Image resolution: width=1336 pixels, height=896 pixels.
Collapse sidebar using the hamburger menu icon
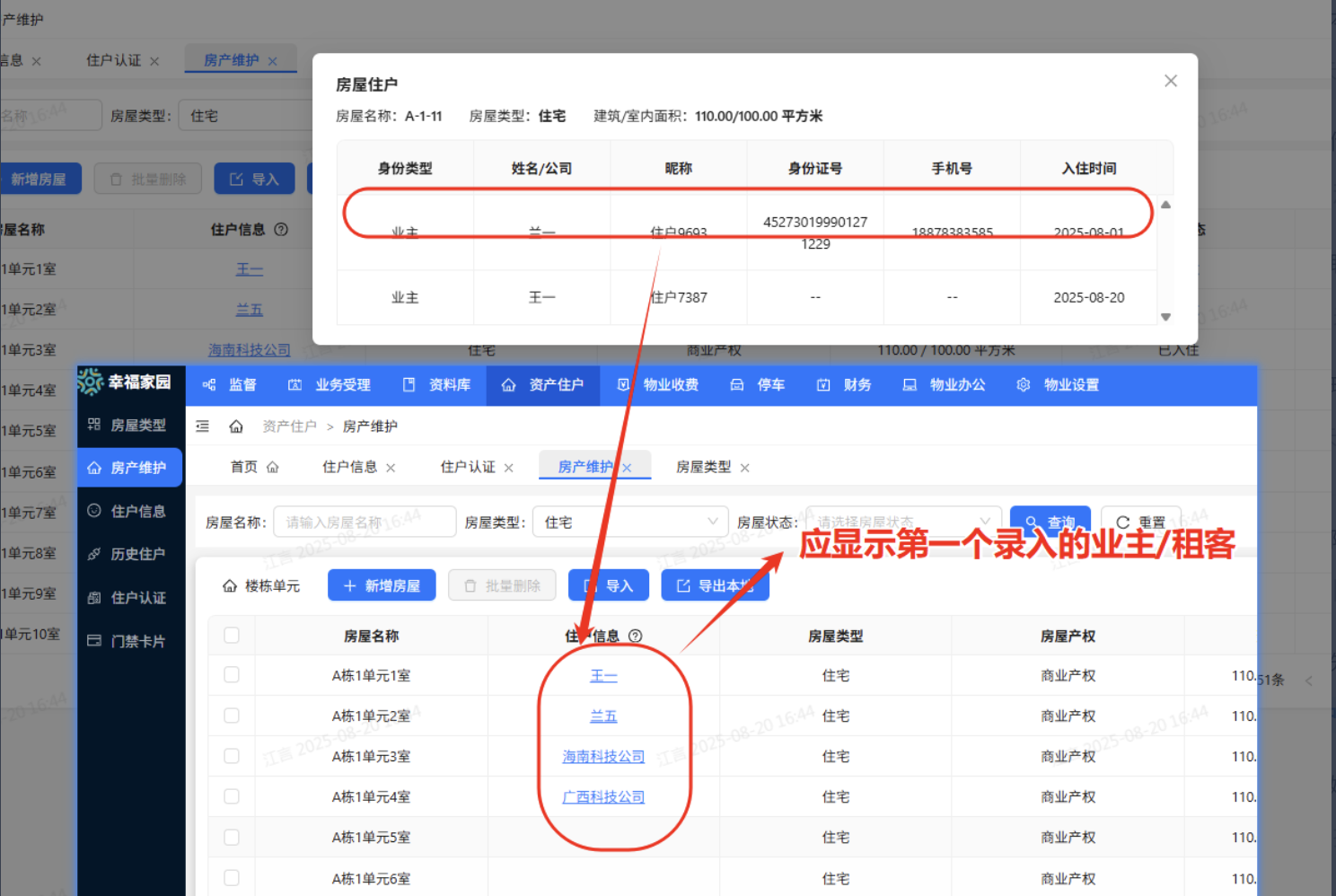click(203, 426)
